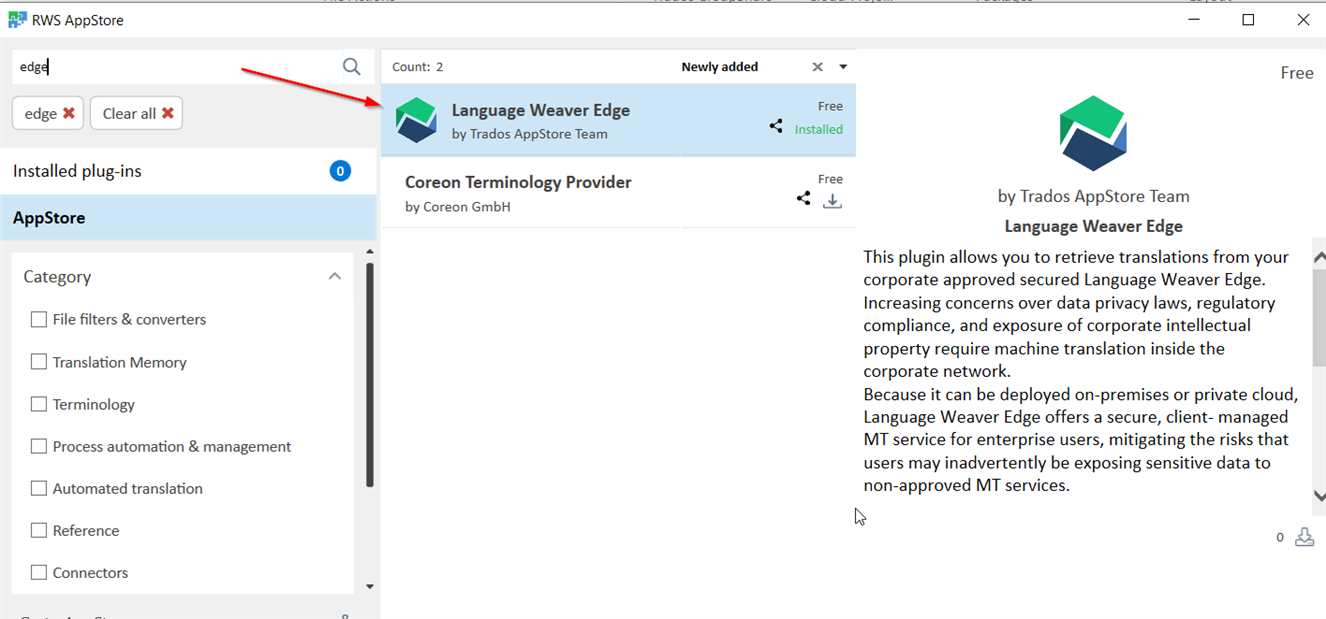The width and height of the screenshot is (1326, 619).
Task: Collapse the Category panel chevron
Action: tap(335, 276)
